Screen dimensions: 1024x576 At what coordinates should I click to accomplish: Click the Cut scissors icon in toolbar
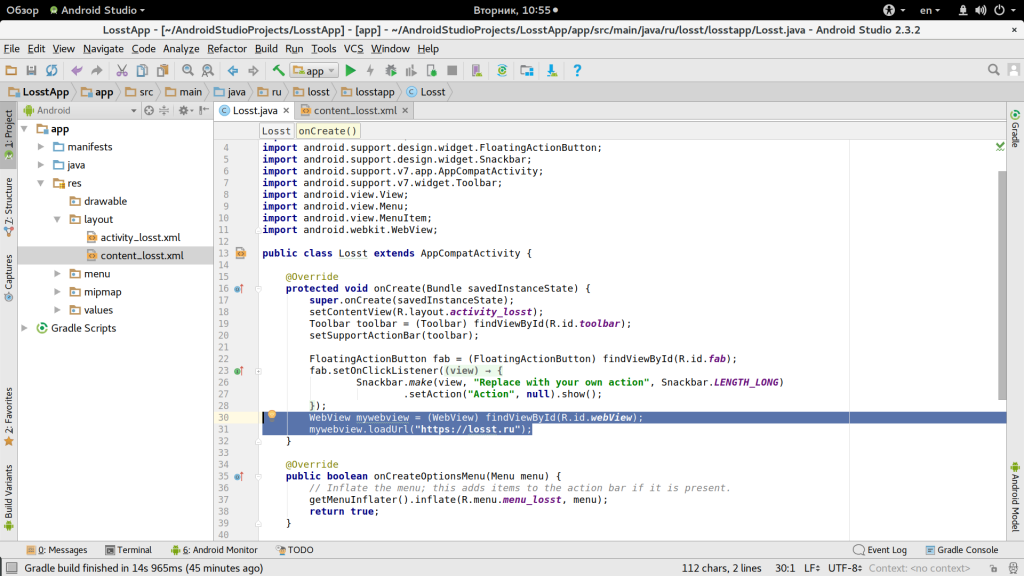122,71
